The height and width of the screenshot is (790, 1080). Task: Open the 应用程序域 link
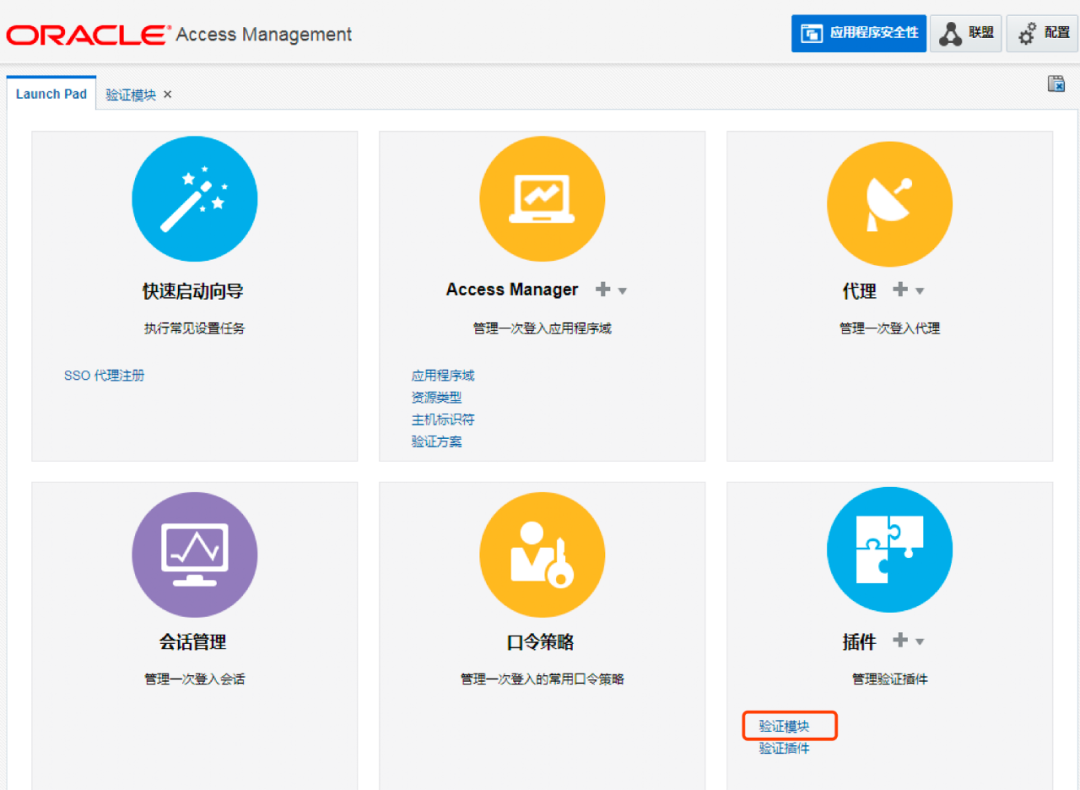coord(443,375)
